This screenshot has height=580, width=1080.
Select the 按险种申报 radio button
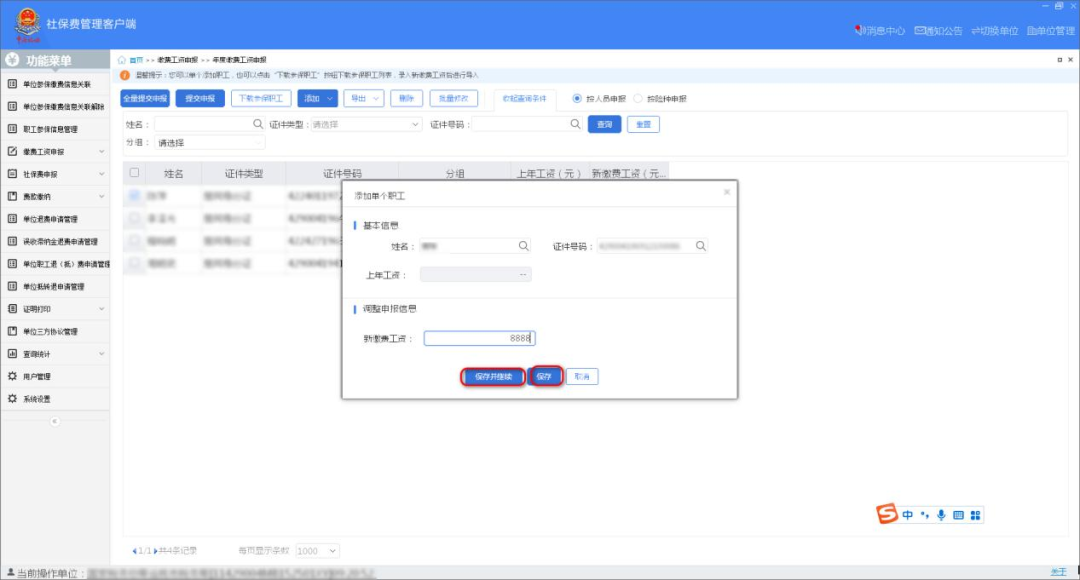[x=639, y=99]
